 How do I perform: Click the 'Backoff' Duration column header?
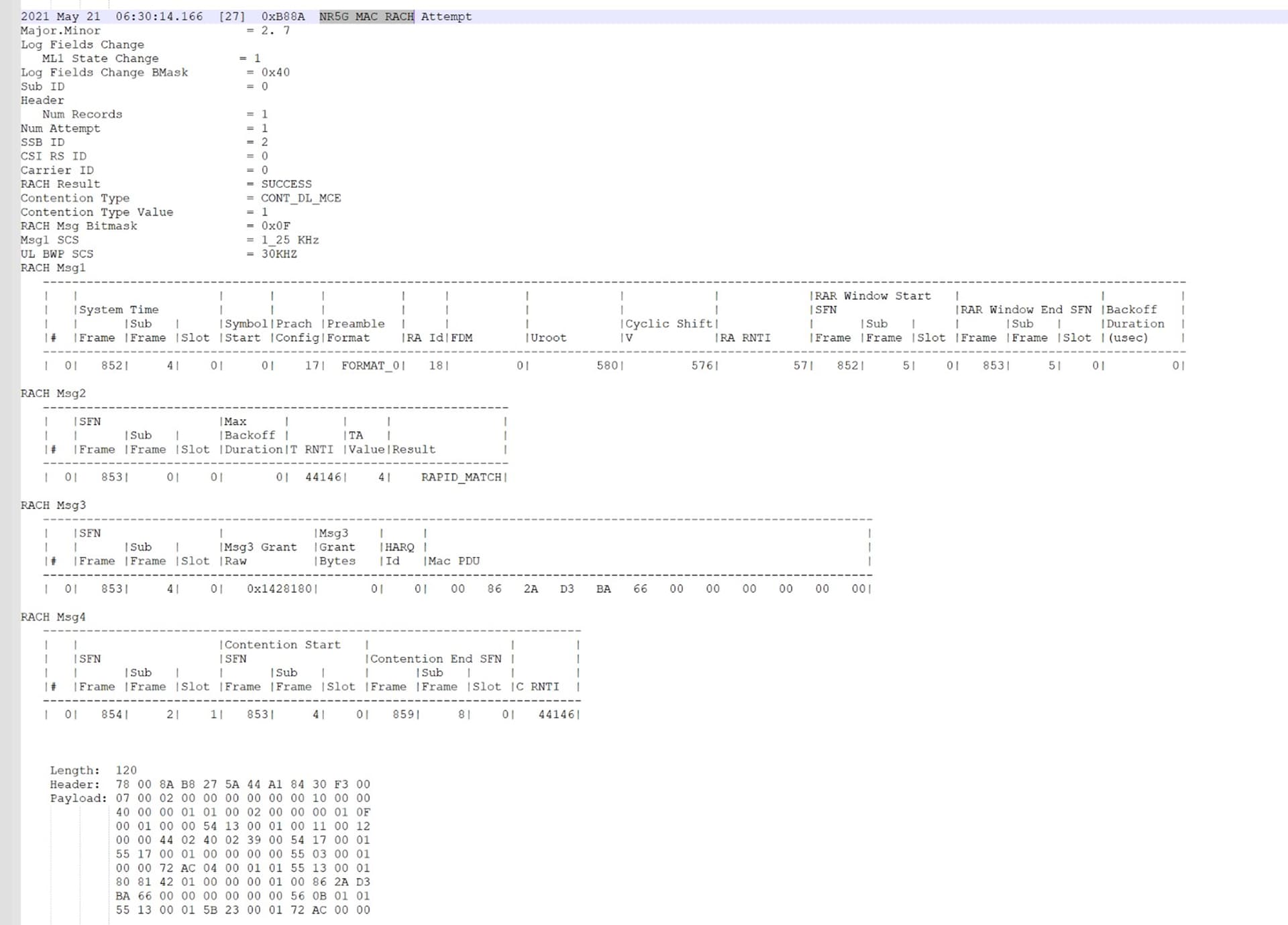(1132, 310)
